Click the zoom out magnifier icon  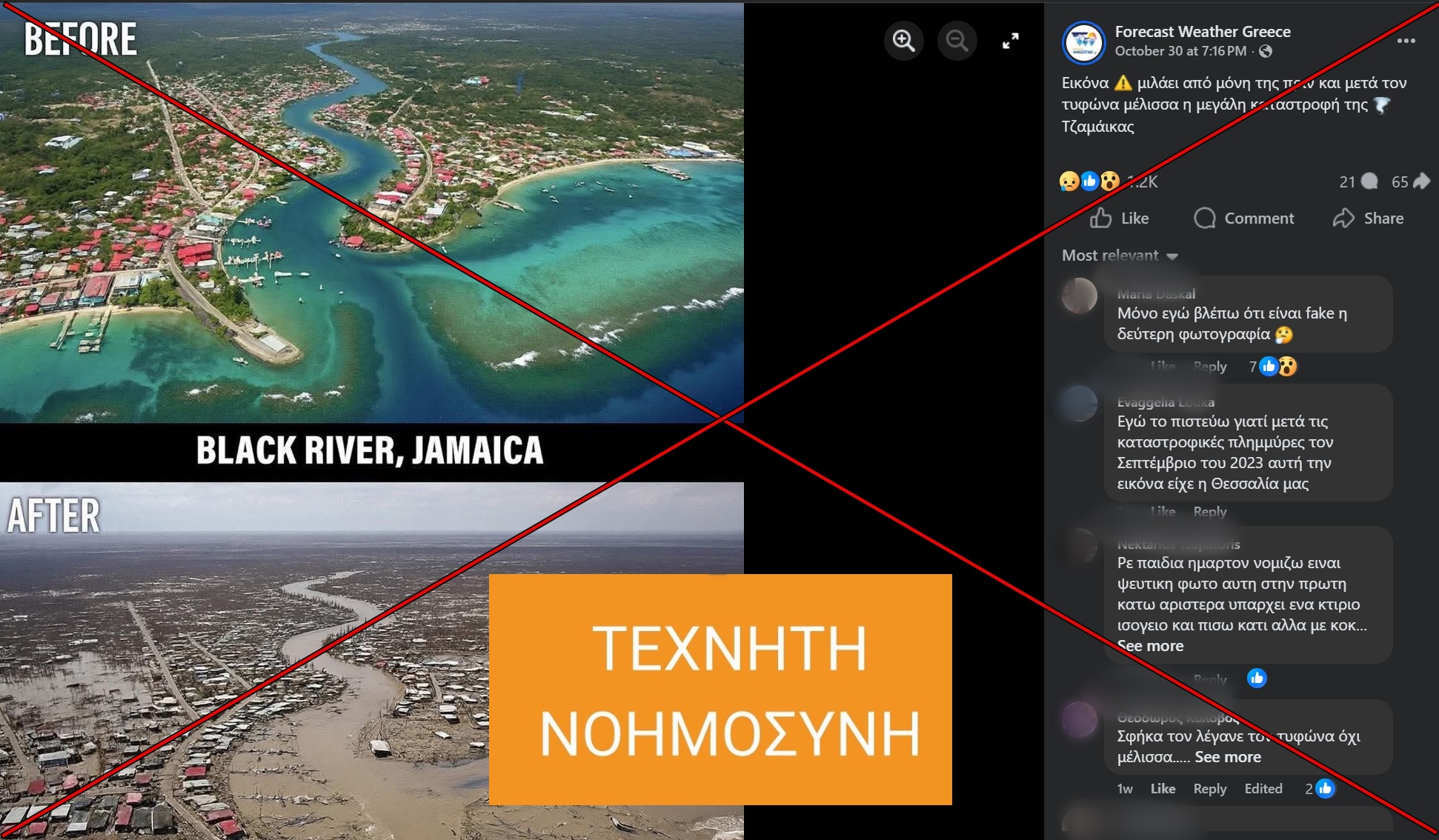pos(957,40)
